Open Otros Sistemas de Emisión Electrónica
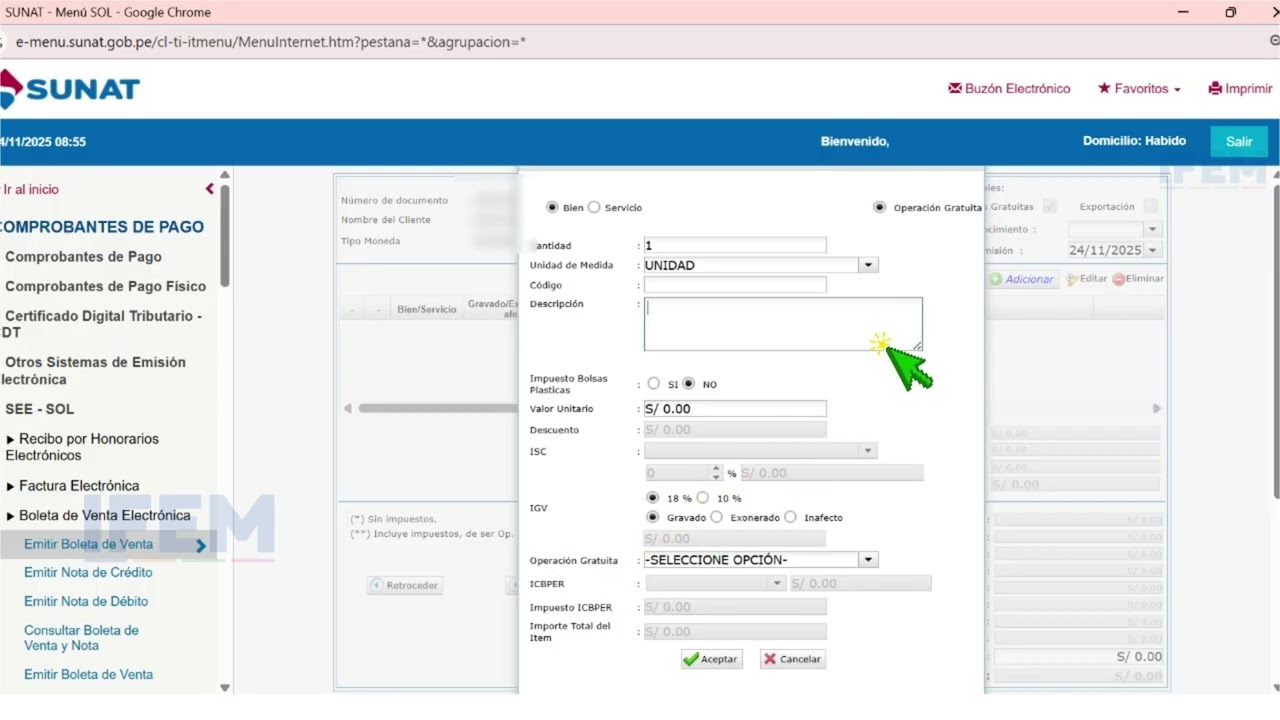 (94, 371)
